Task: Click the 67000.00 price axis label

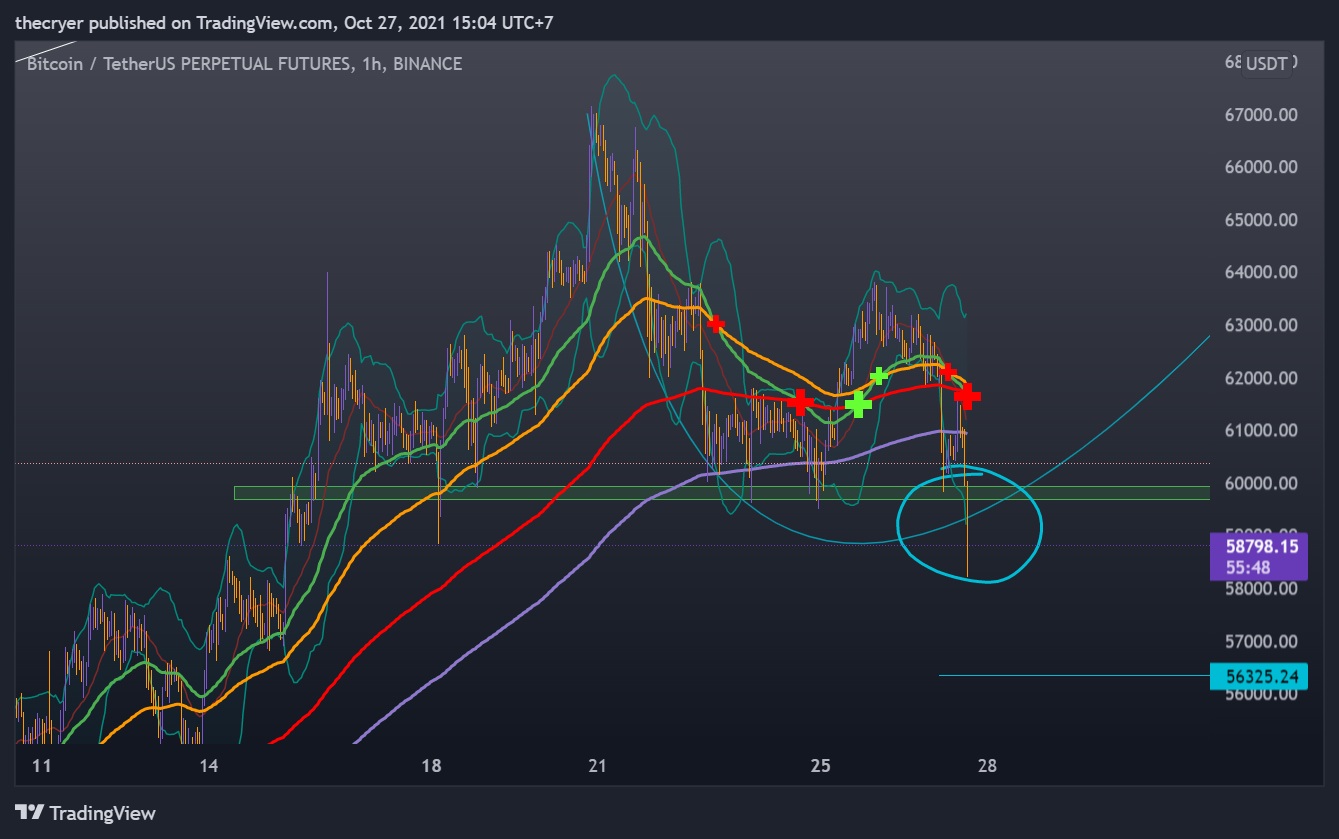Action: click(1261, 115)
